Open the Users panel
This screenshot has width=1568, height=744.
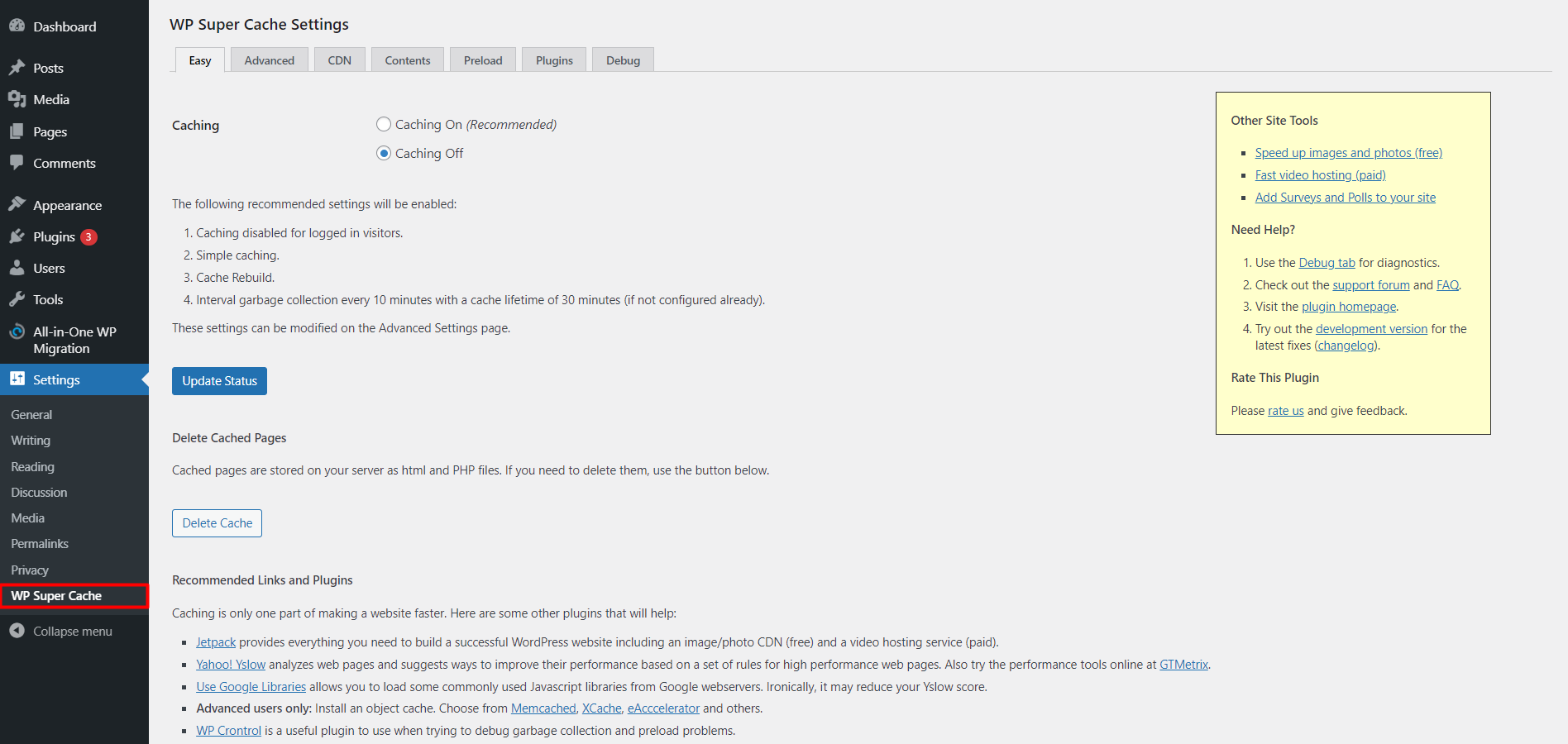[x=48, y=268]
